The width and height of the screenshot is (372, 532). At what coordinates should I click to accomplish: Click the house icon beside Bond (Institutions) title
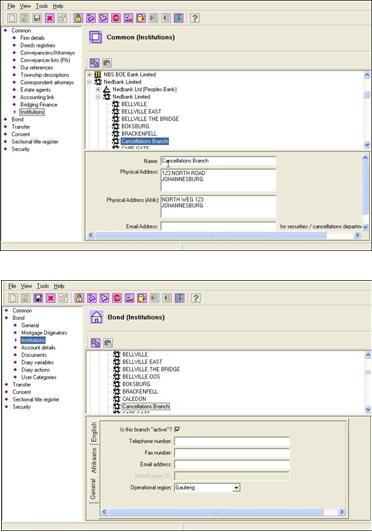(96, 317)
